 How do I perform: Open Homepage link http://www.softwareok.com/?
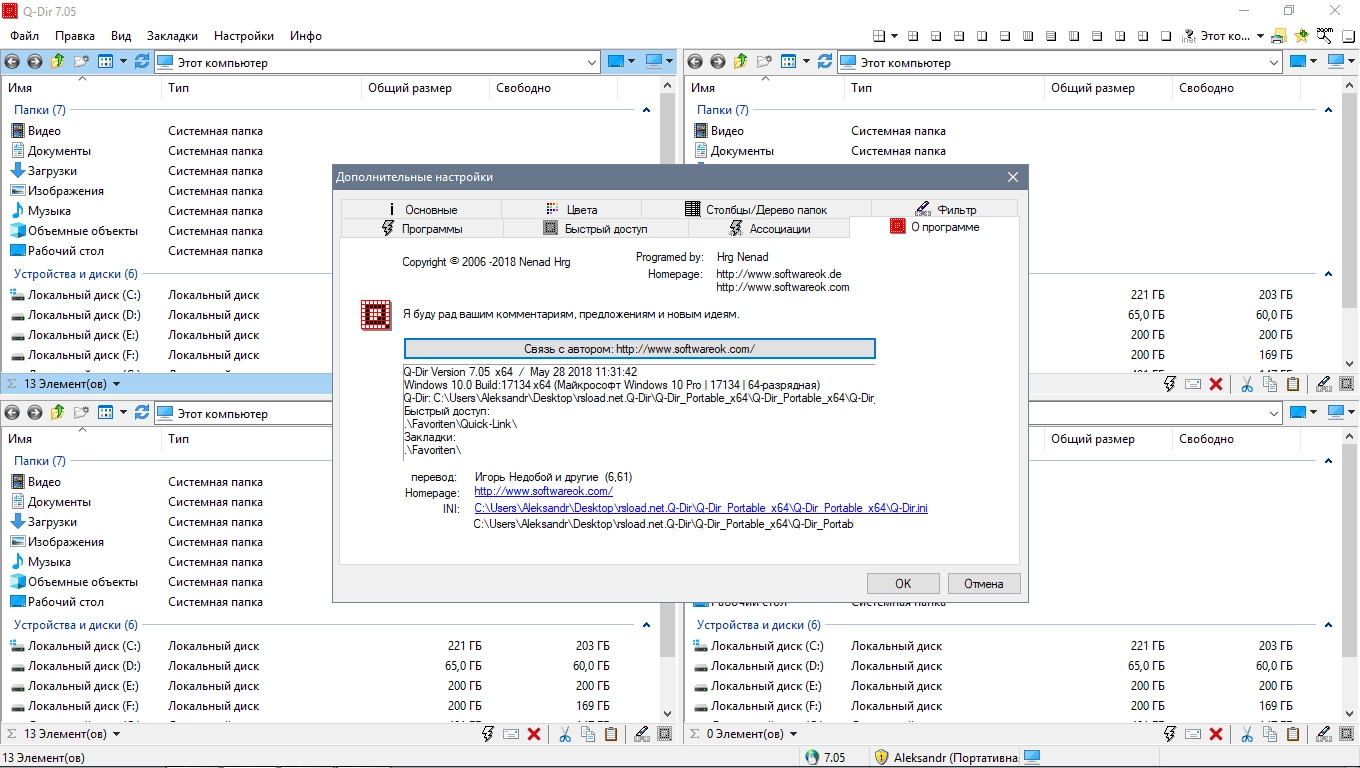click(x=543, y=492)
